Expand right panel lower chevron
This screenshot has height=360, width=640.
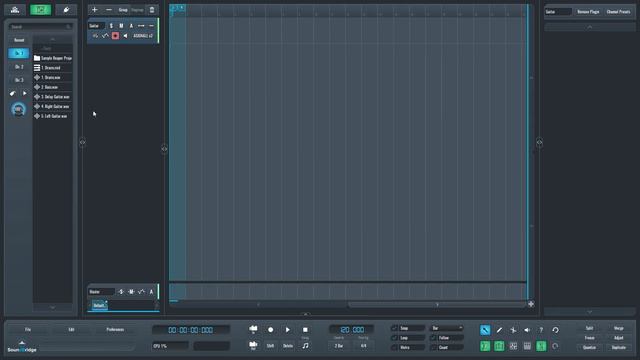pyautogui.click(x=590, y=312)
